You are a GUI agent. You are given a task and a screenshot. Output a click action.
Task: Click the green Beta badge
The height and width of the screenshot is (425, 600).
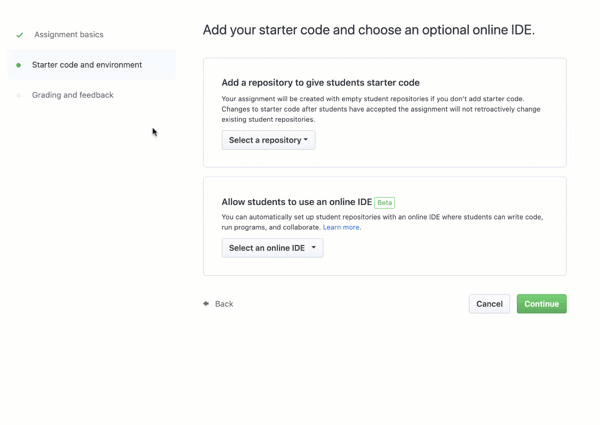coord(384,202)
